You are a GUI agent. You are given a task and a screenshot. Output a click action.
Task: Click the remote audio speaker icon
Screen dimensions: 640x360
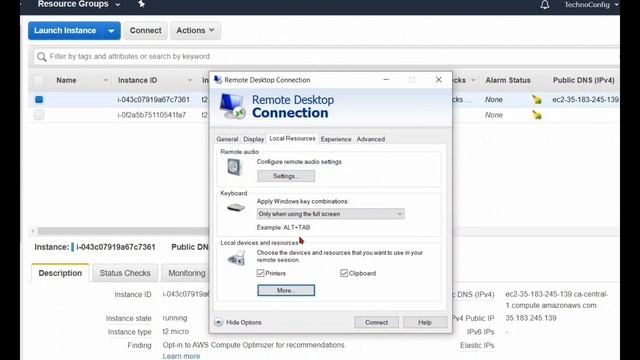235,167
